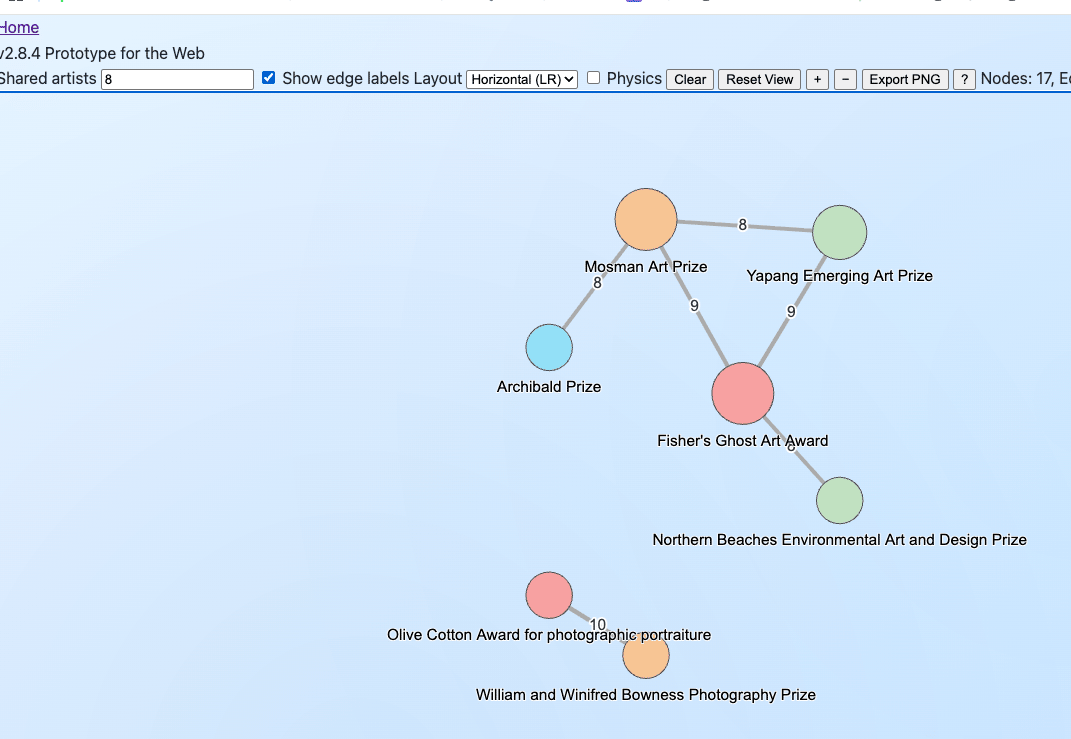Click William and Winifred Bowness node
The image size is (1071, 739).
tap(646, 657)
